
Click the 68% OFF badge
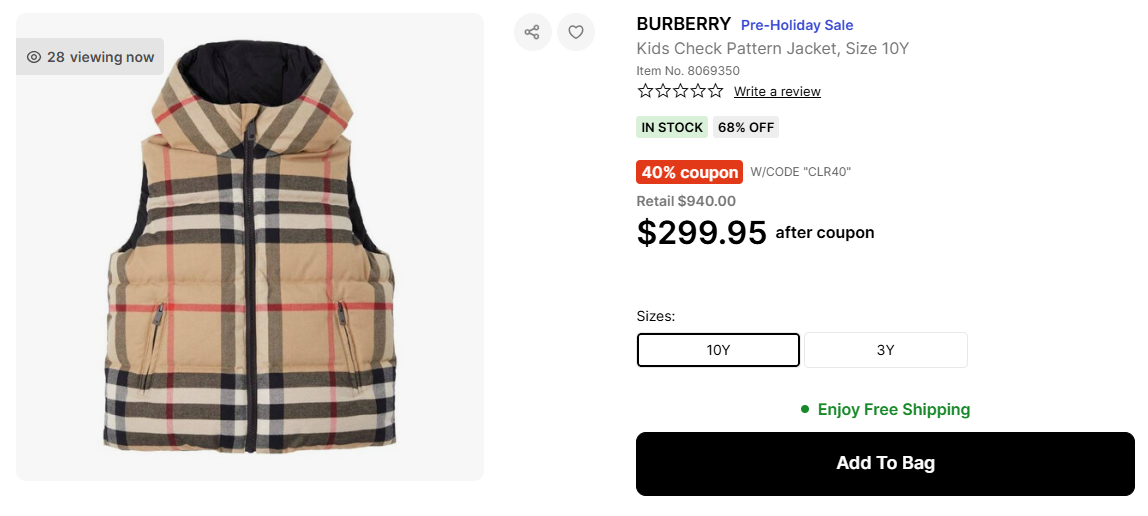(746, 127)
